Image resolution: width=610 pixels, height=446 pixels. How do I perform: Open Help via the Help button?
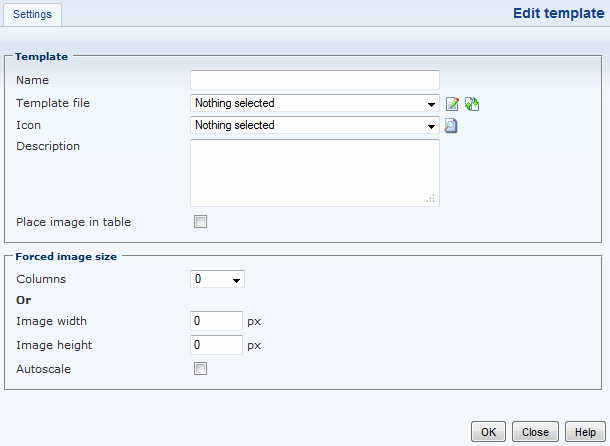tap(585, 432)
